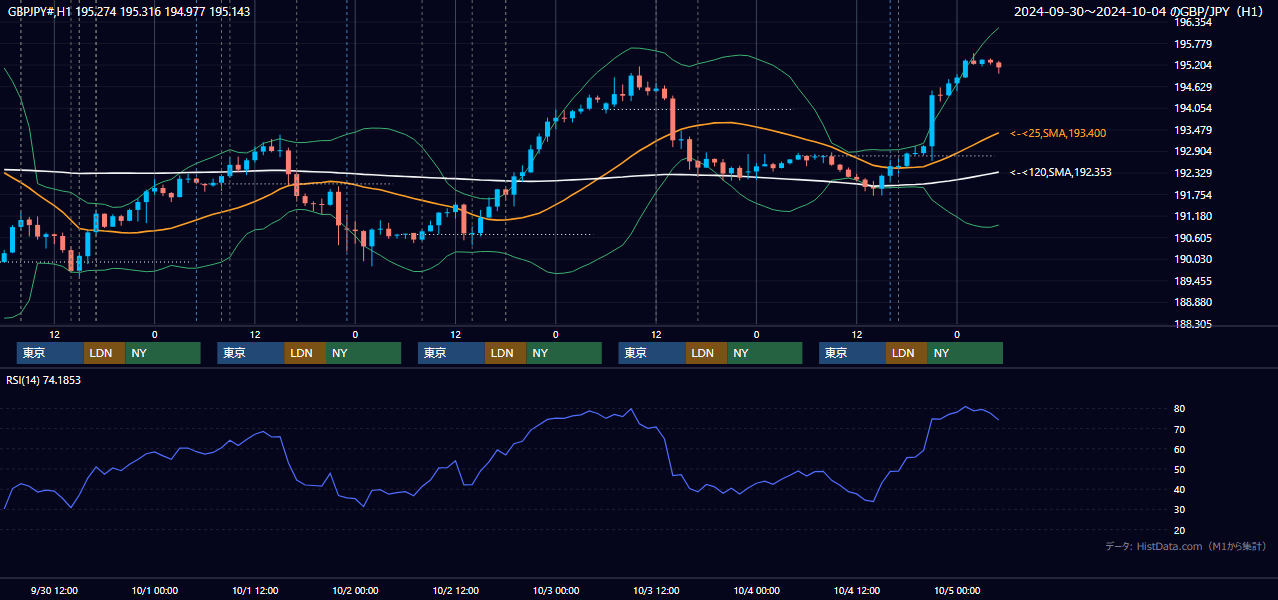Click the GBPJPY#,H1 price header text
This screenshot has width=1278, height=600.
[x=129, y=11]
